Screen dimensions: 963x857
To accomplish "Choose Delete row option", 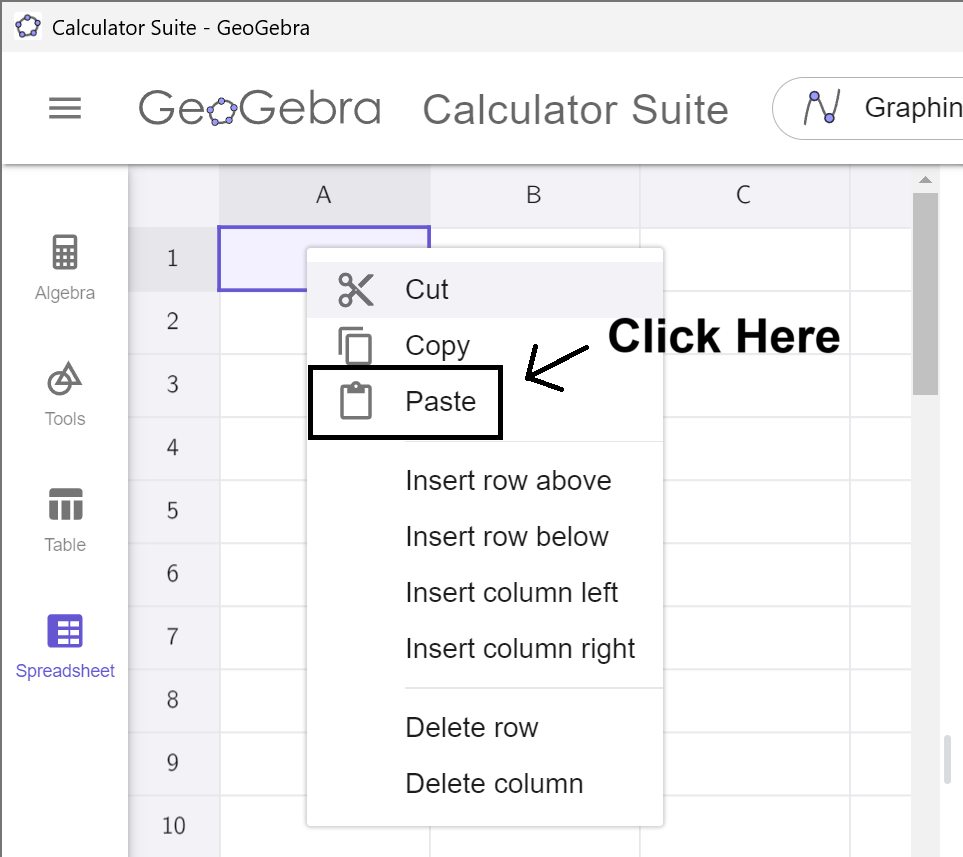I will 485,727.
